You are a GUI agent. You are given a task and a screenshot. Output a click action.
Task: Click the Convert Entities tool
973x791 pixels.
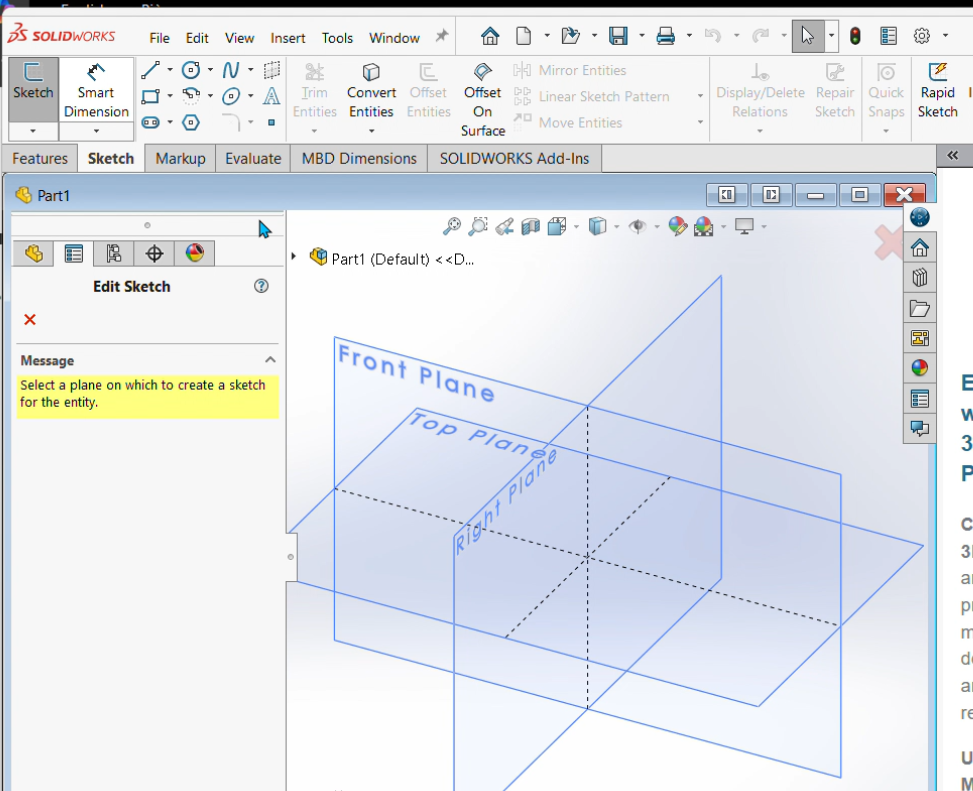tap(371, 90)
